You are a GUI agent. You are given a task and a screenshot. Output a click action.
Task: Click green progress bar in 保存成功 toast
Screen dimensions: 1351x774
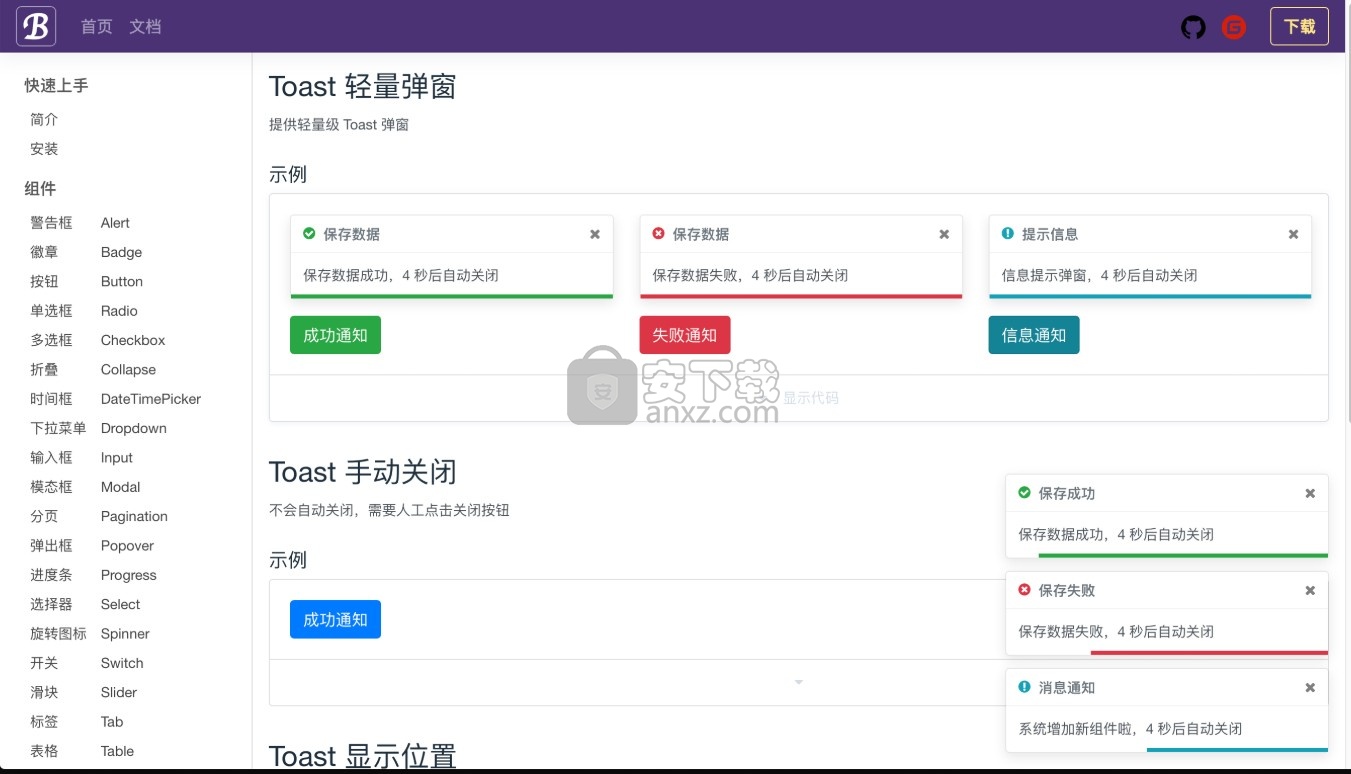[x=1183, y=555]
